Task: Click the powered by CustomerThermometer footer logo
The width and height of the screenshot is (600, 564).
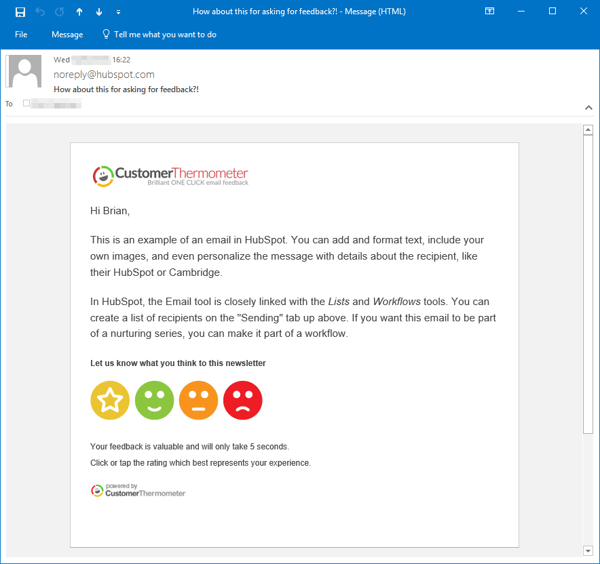Action: [x=138, y=490]
